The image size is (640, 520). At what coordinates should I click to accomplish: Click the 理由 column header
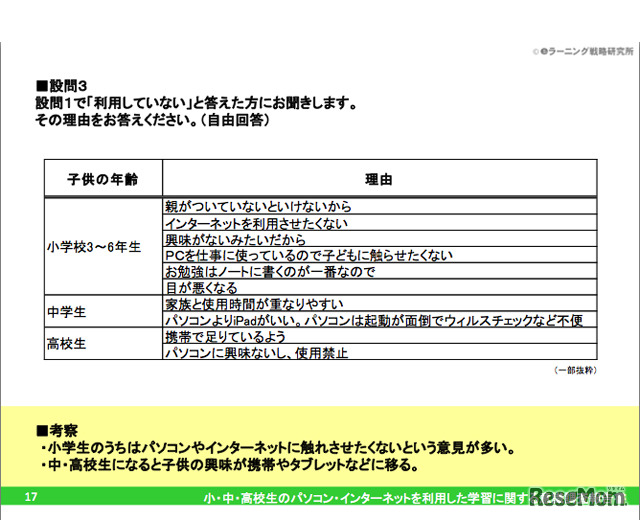(379, 179)
